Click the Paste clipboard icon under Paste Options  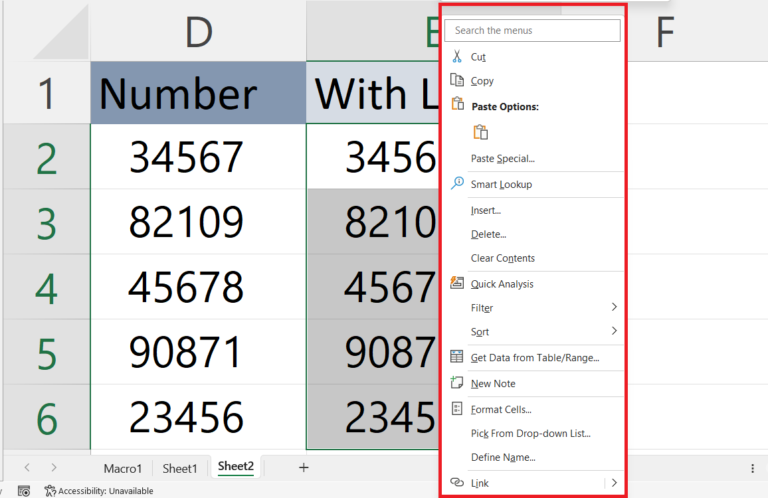480,132
